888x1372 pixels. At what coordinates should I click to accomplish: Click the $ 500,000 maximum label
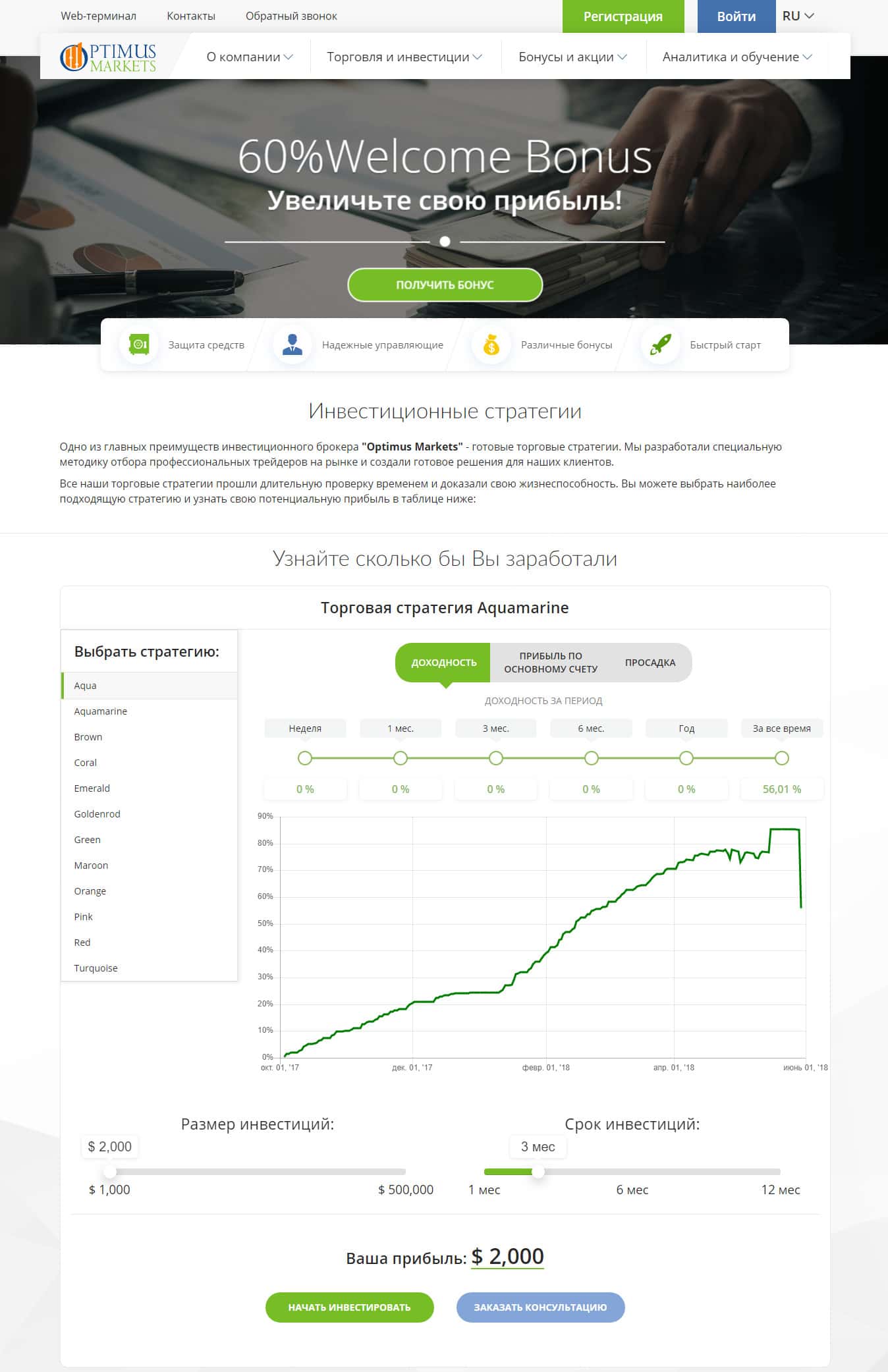coord(406,1190)
